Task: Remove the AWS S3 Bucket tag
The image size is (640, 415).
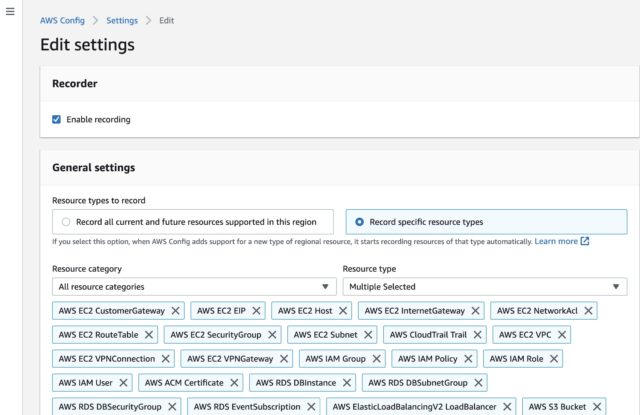Action: point(597,407)
